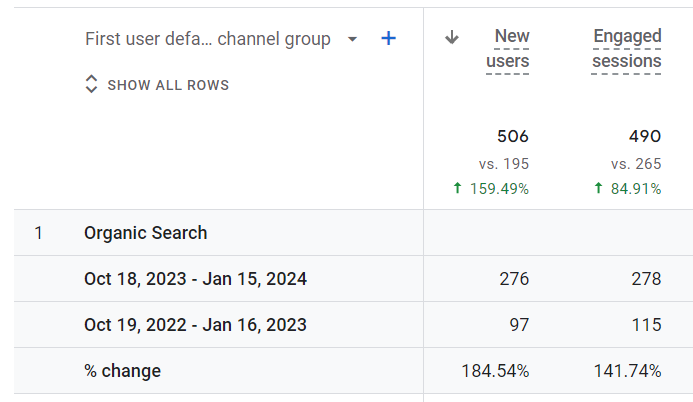693x402 pixels.
Task: Click the Engaged sessions total 490
Action: (645, 136)
